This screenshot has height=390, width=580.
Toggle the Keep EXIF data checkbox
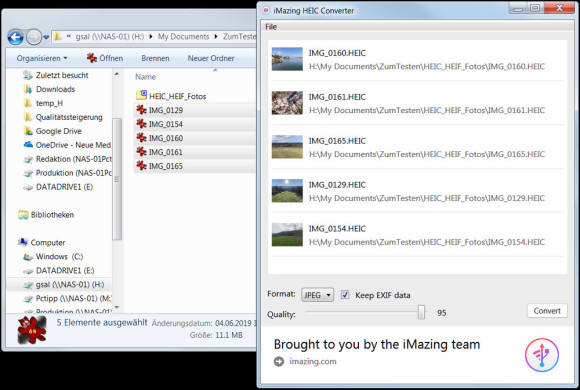pyautogui.click(x=344, y=295)
